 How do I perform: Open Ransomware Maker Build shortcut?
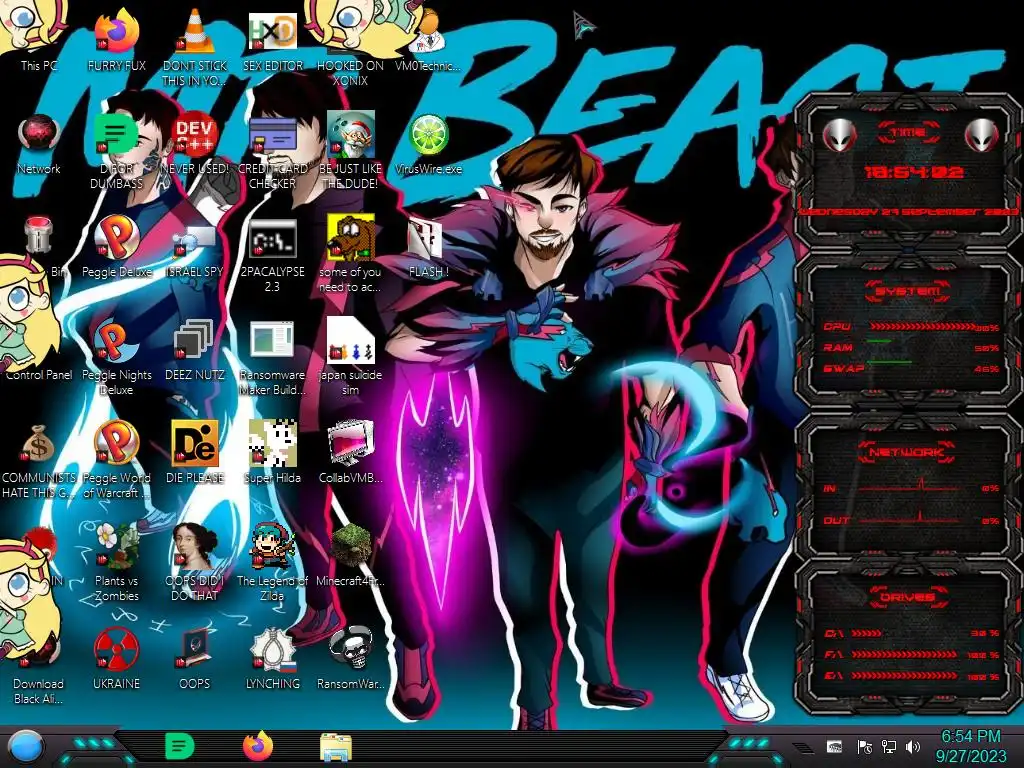[x=272, y=358]
